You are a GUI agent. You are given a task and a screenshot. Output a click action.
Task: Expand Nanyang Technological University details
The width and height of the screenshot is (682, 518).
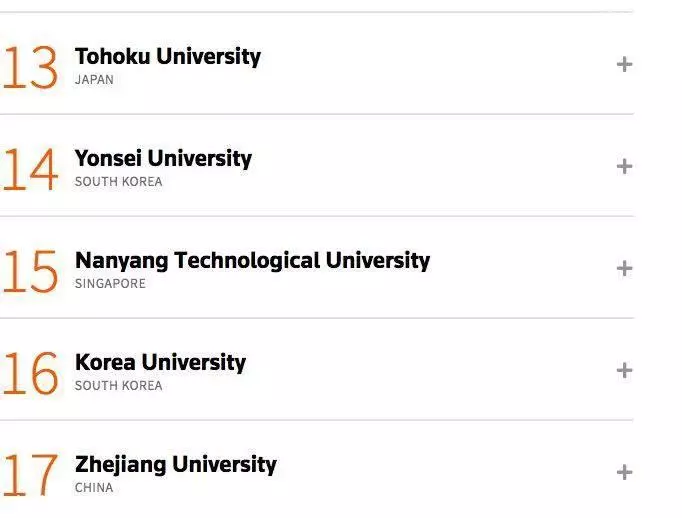624,268
